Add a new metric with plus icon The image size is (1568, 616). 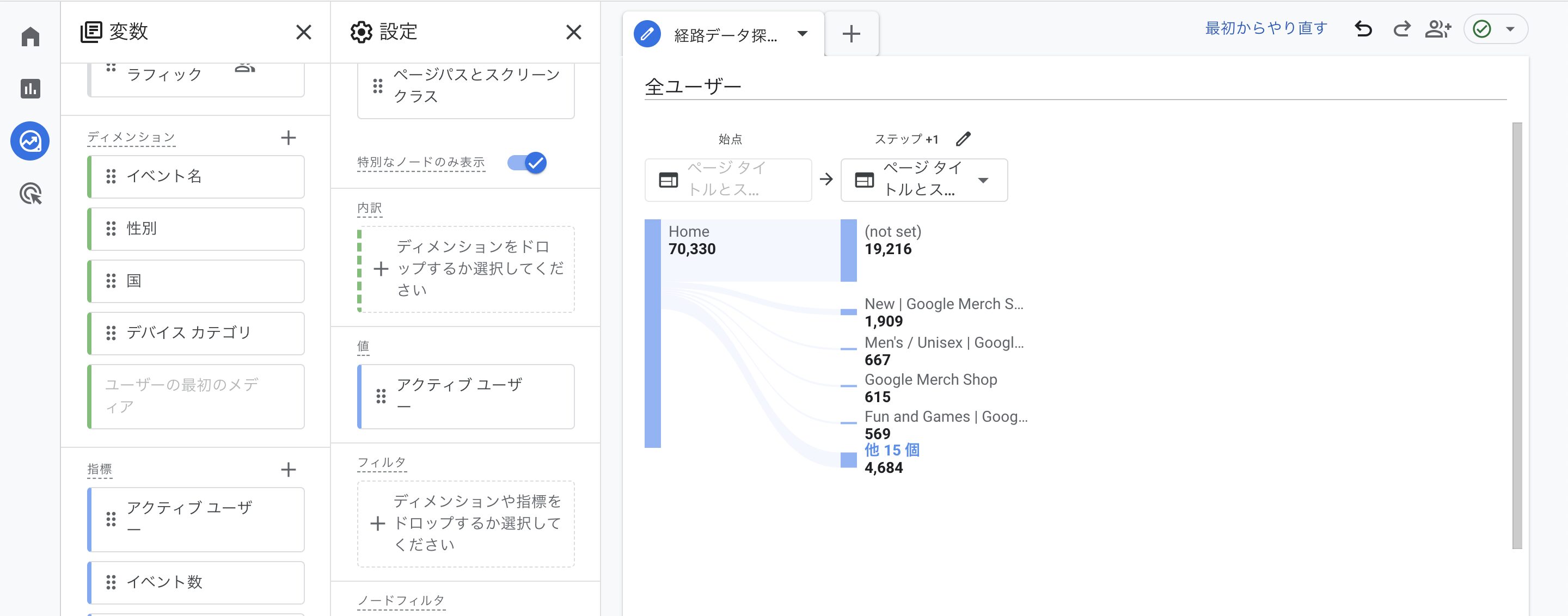(x=289, y=470)
